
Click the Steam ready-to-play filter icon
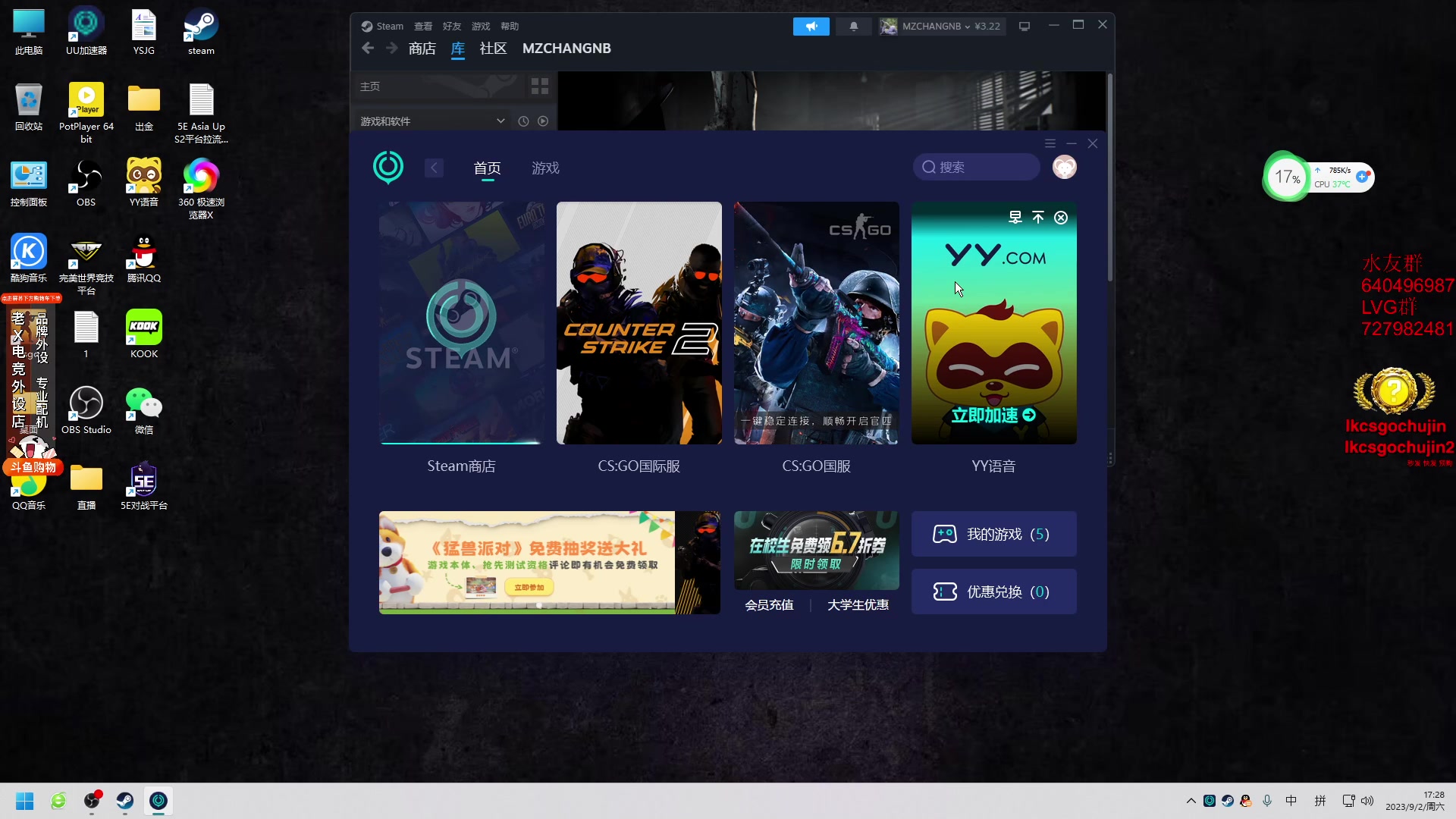point(543,121)
